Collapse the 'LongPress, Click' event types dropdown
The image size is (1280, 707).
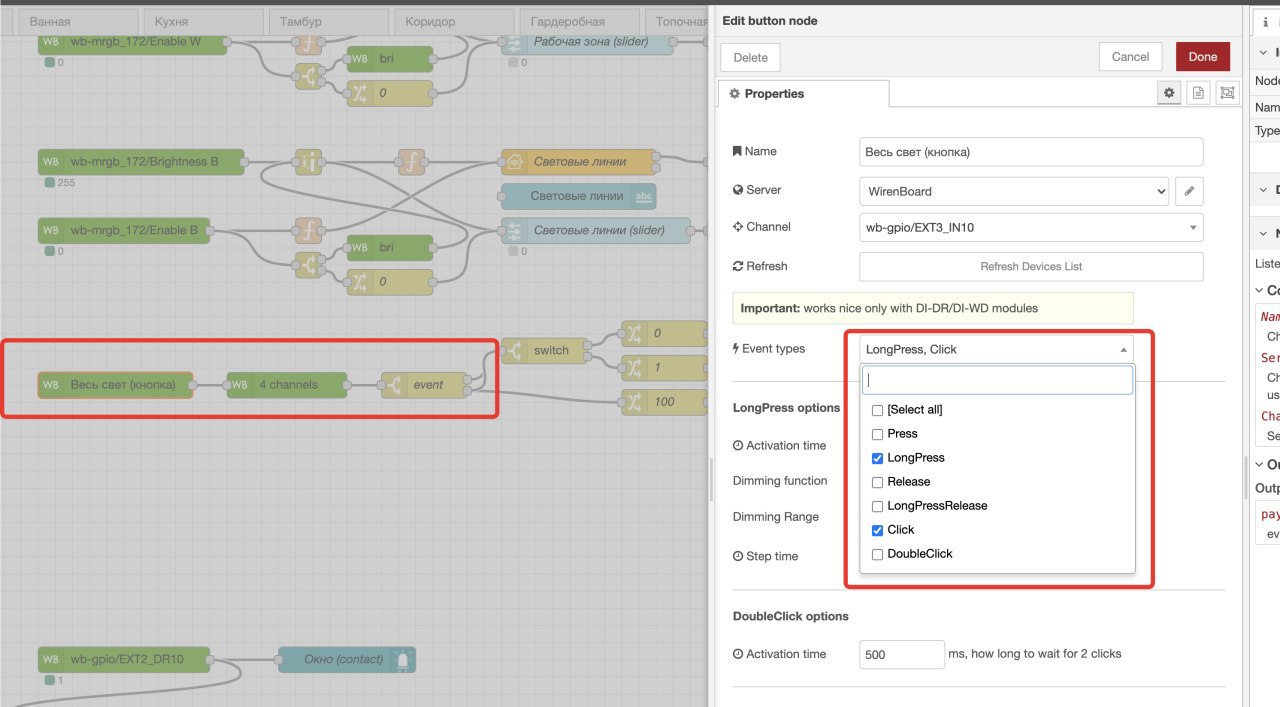[997, 349]
